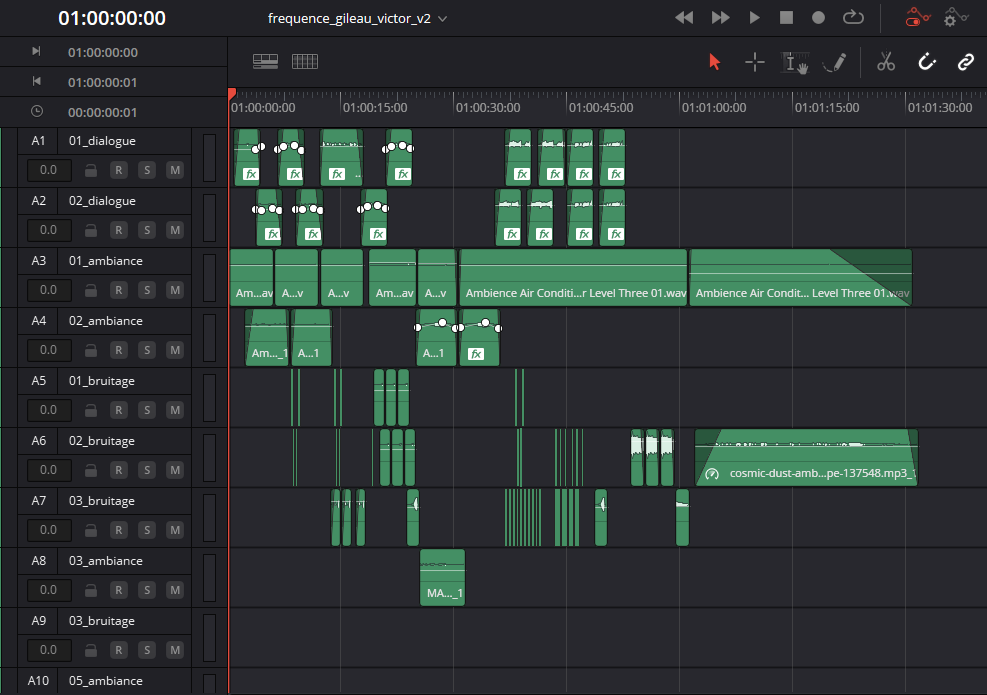Click volume field of track A2
This screenshot has width=987, height=695.
click(49, 230)
